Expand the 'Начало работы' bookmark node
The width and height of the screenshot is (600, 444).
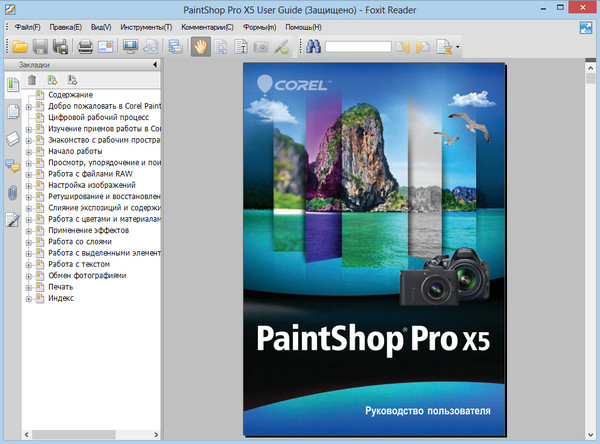tap(29, 152)
